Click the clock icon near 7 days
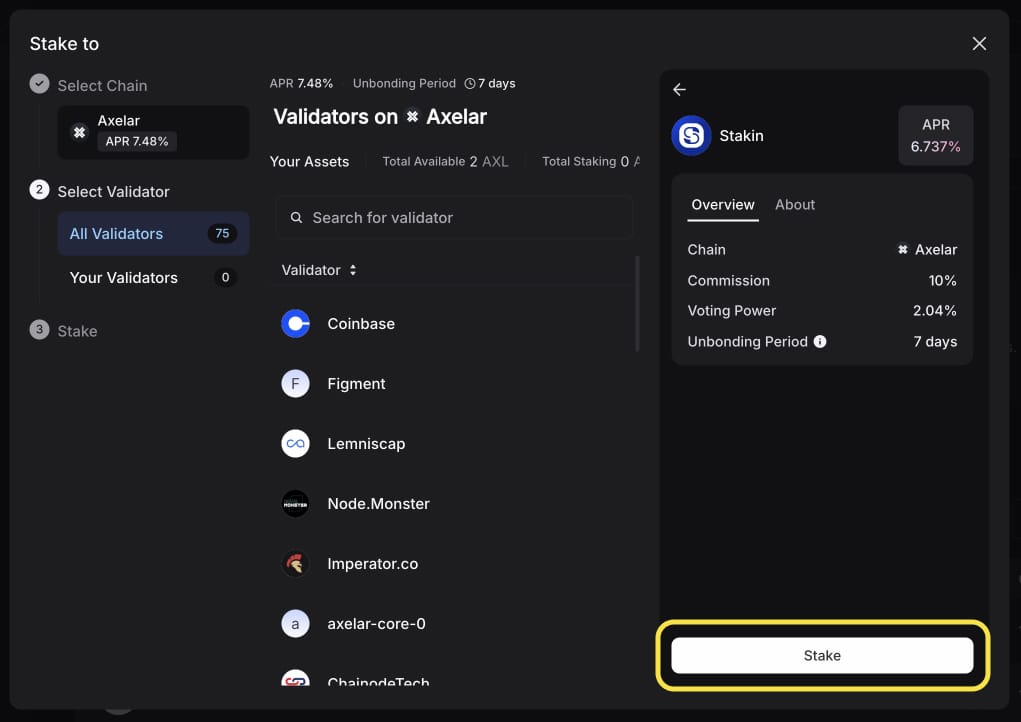 click(x=469, y=83)
